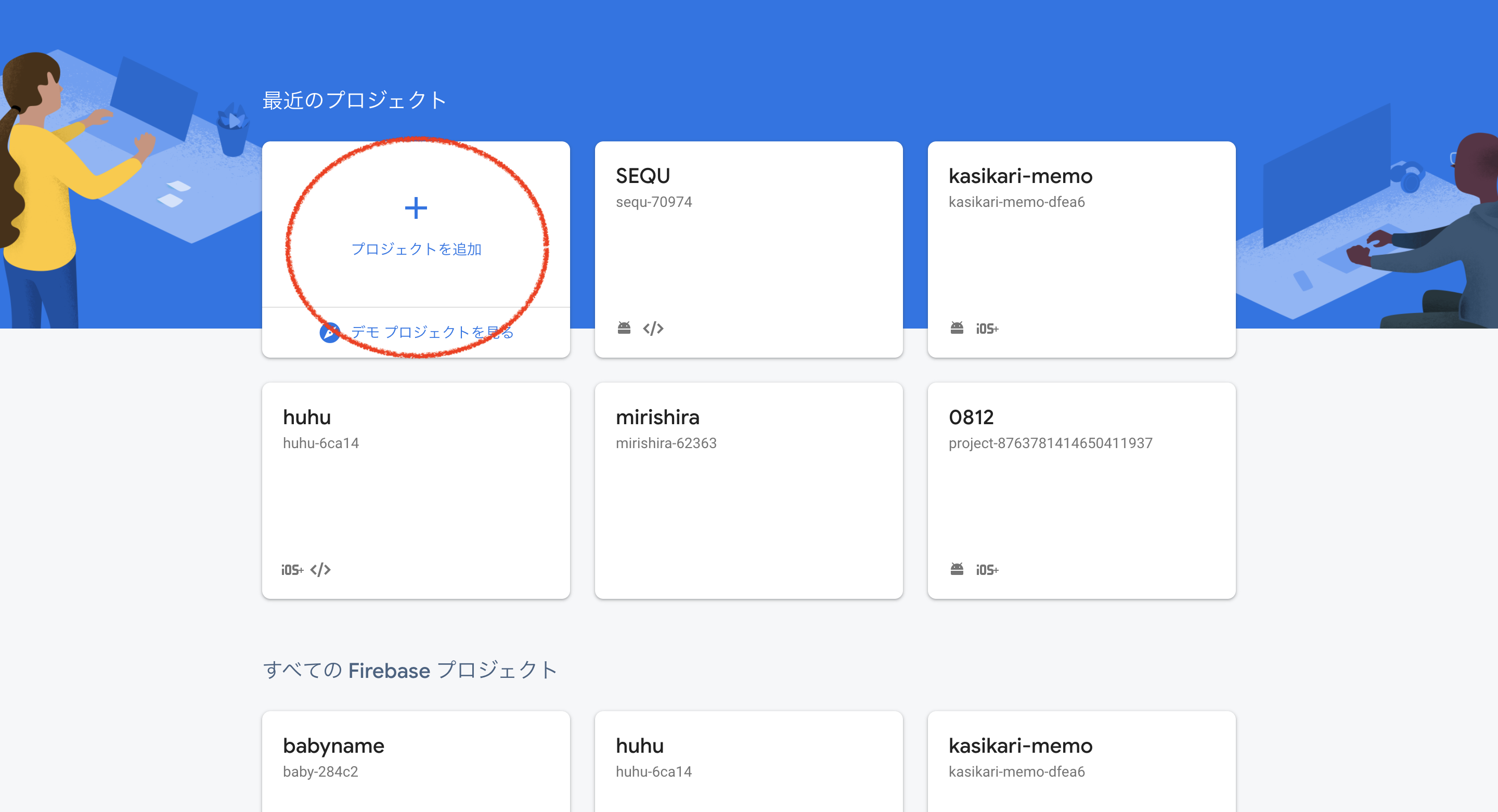Click the Android icon on SEQU card
The image size is (1498, 812).
pyautogui.click(x=624, y=328)
